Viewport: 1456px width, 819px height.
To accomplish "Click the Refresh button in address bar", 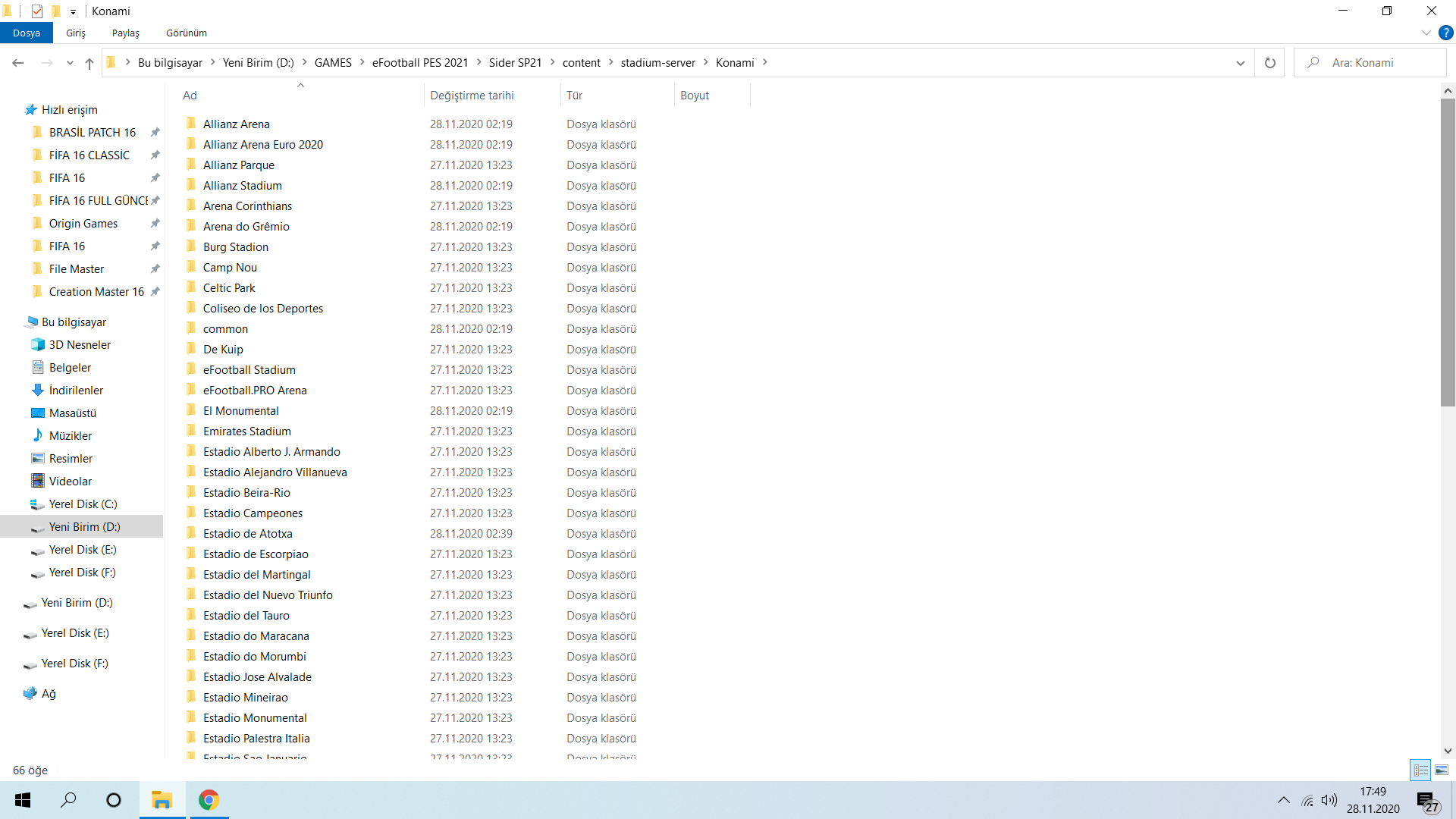I will pyautogui.click(x=1269, y=63).
